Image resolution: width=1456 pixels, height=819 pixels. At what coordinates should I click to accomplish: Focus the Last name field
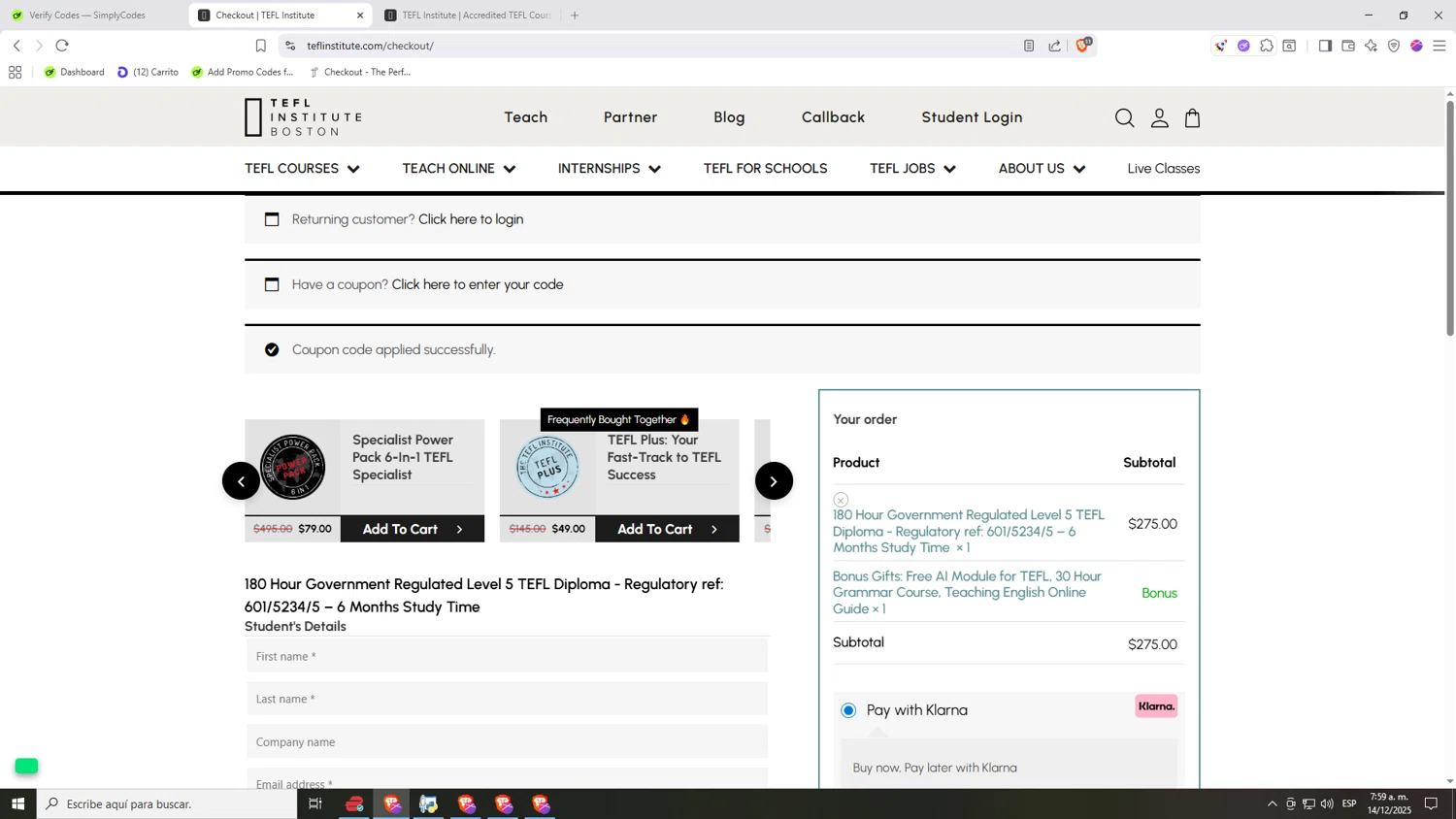[x=507, y=699]
